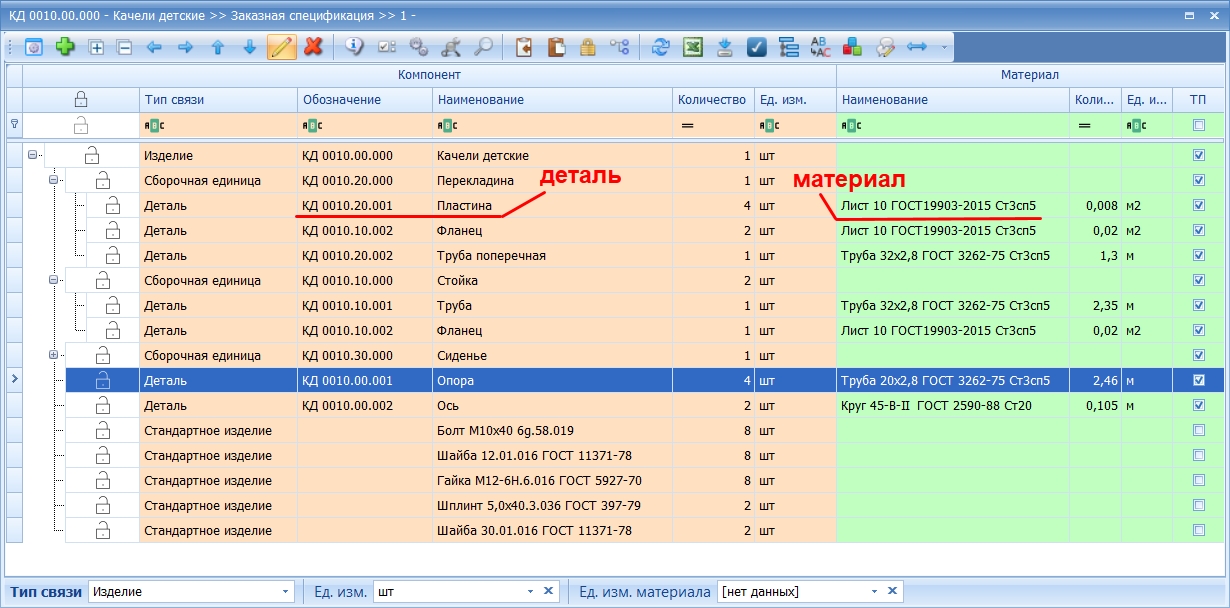Screen dimensions: 1230x608
Task: Click the colored blocks toolbar icon
Action: tap(852, 46)
